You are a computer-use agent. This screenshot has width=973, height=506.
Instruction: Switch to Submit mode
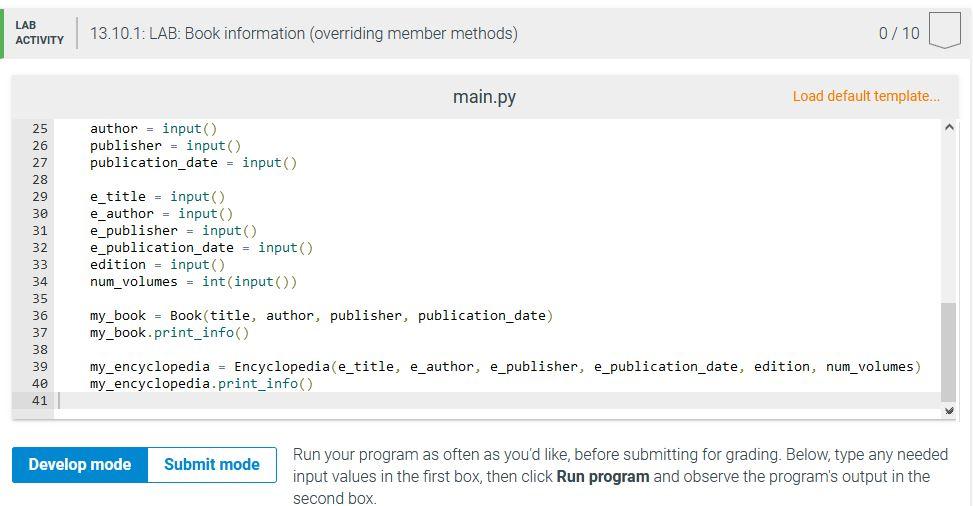coord(212,464)
